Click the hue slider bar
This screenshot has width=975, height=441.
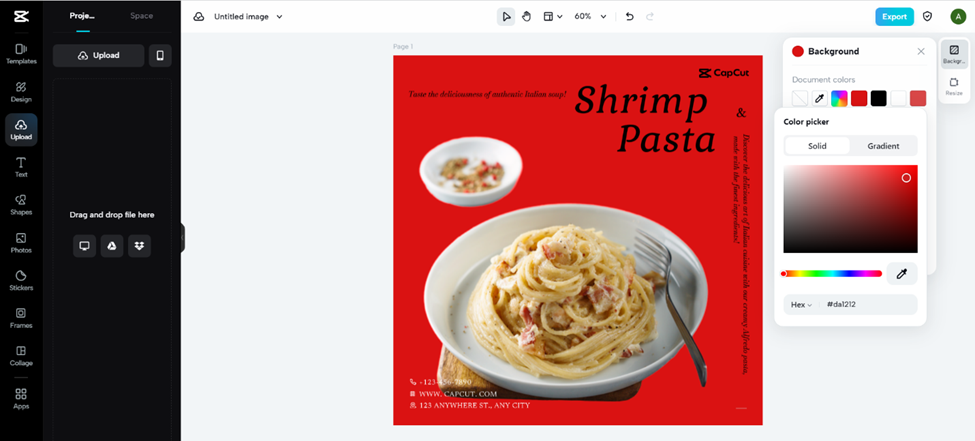(x=832, y=274)
